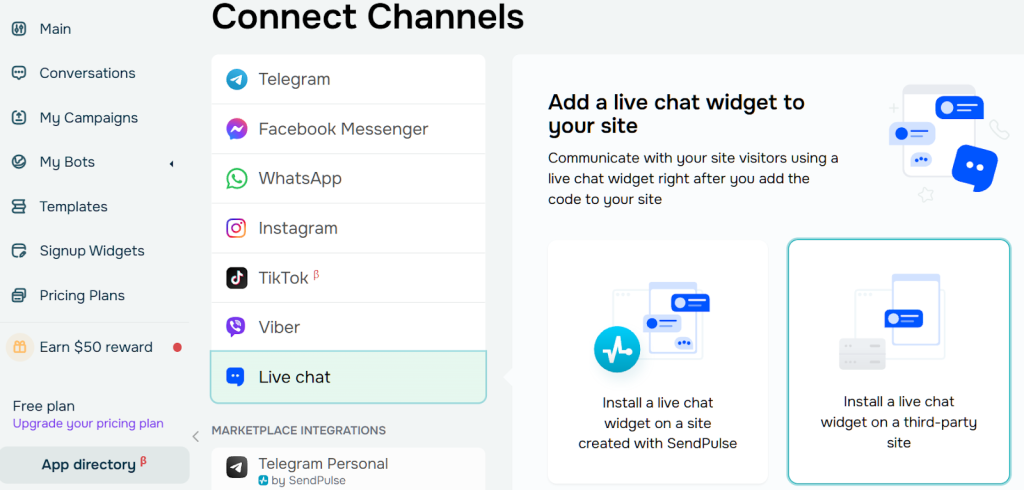Viewport: 1024px width, 490px height.
Task: Click the Facebook Messenger icon
Action: click(x=236, y=129)
